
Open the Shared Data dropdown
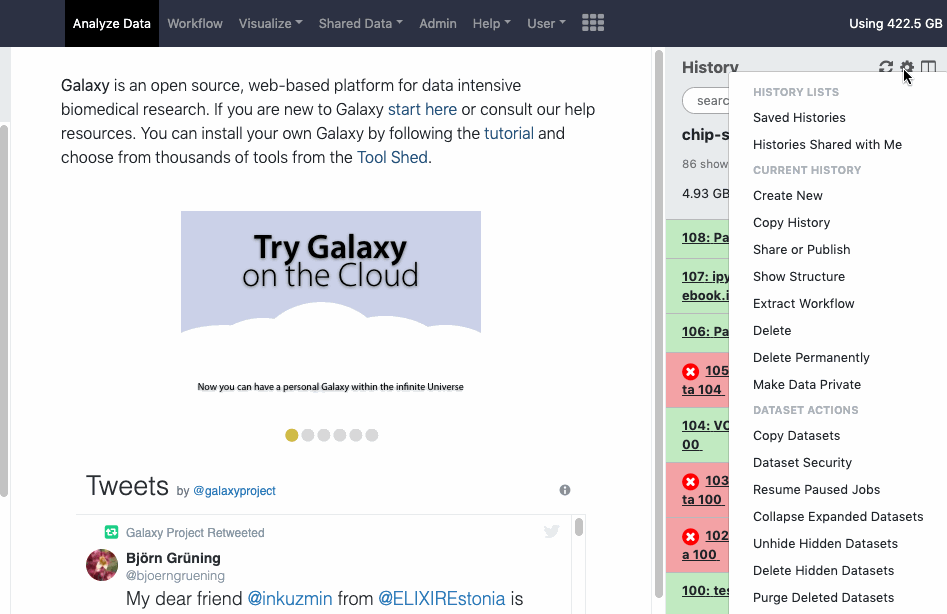coord(360,23)
